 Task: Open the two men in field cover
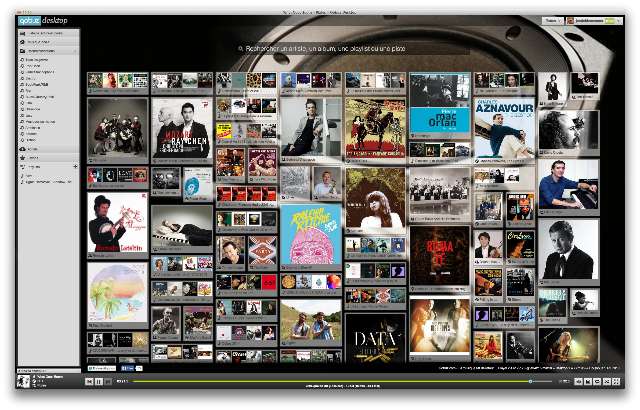point(311,321)
